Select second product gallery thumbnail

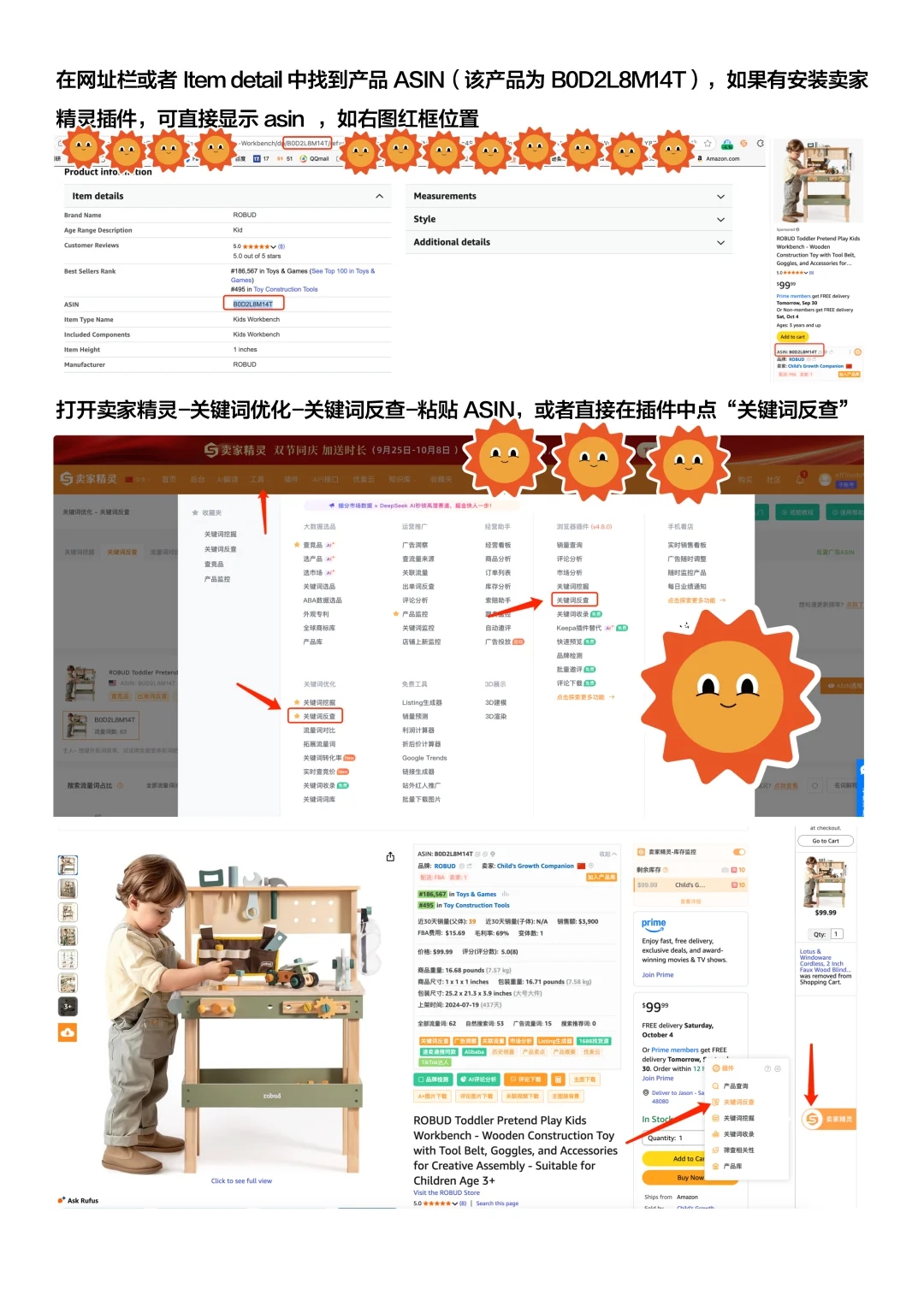point(68,889)
